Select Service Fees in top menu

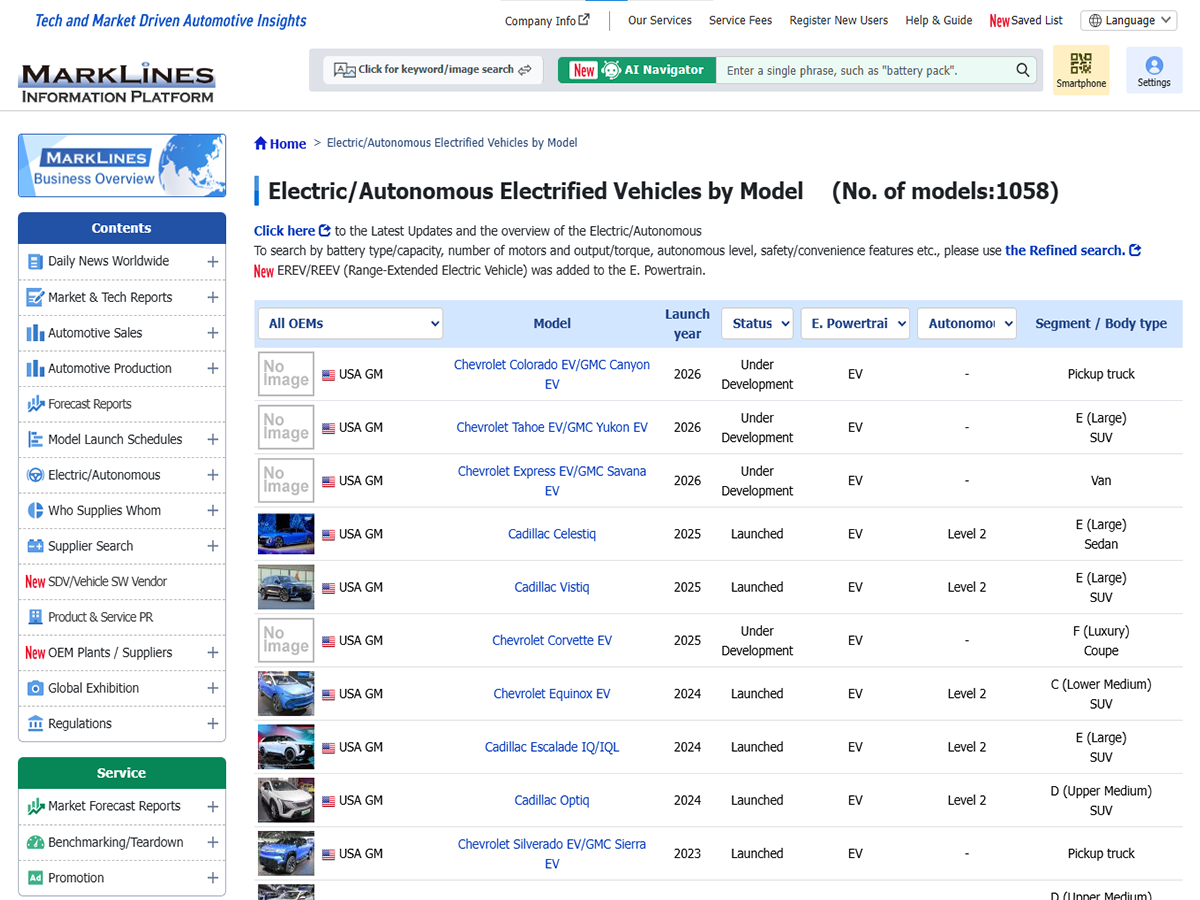[x=740, y=20]
